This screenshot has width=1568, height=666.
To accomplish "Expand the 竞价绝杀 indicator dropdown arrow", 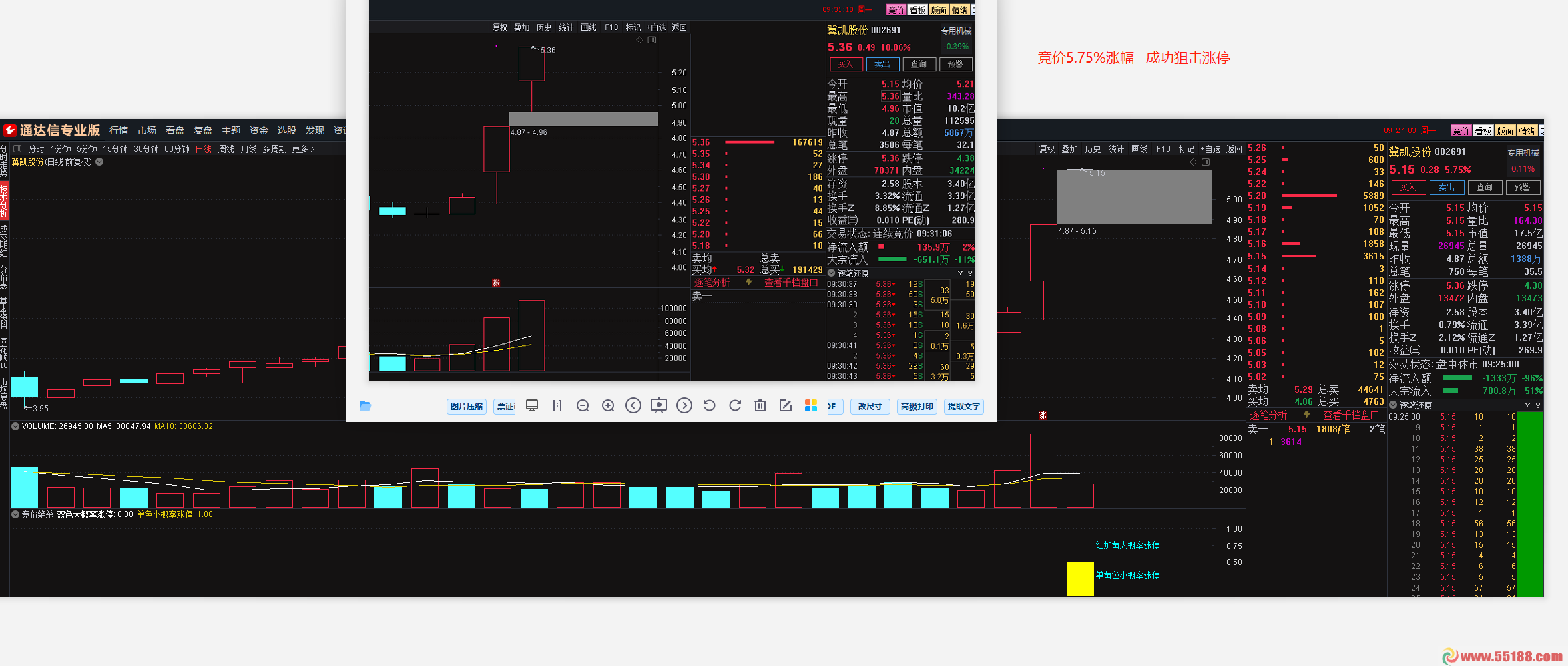I will coord(15,515).
